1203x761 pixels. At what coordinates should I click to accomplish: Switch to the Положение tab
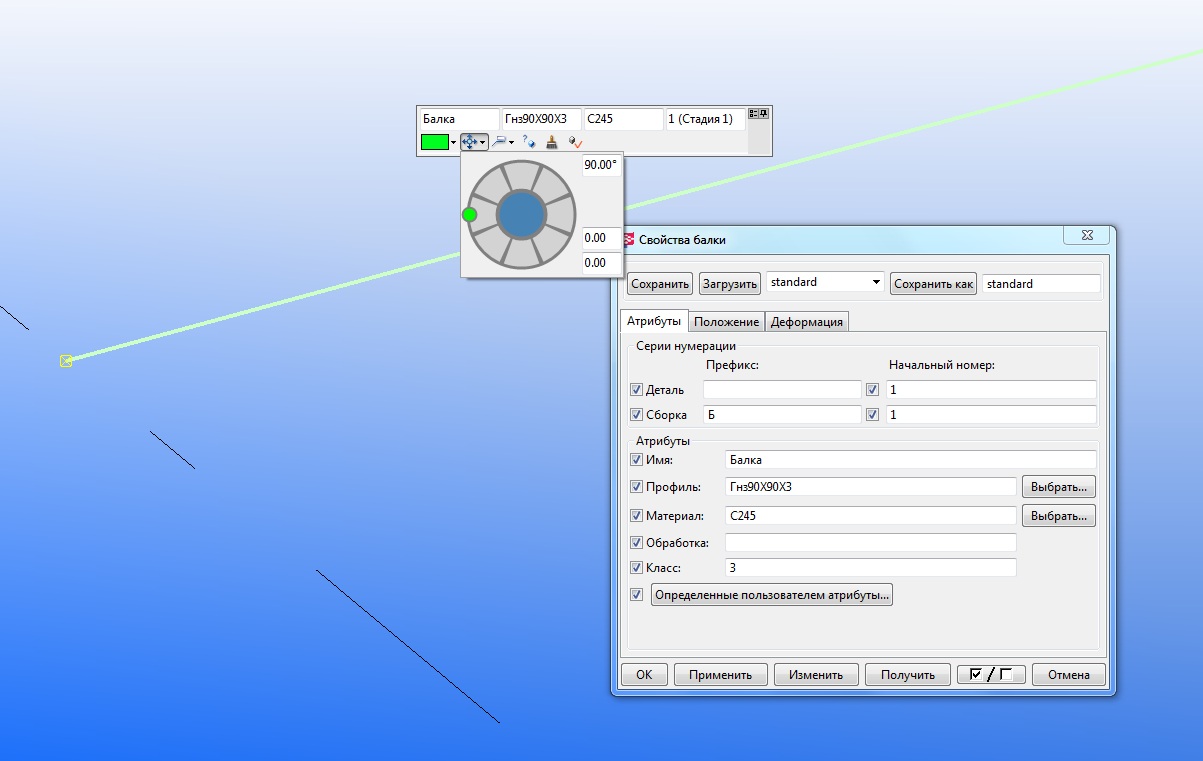[726, 321]
